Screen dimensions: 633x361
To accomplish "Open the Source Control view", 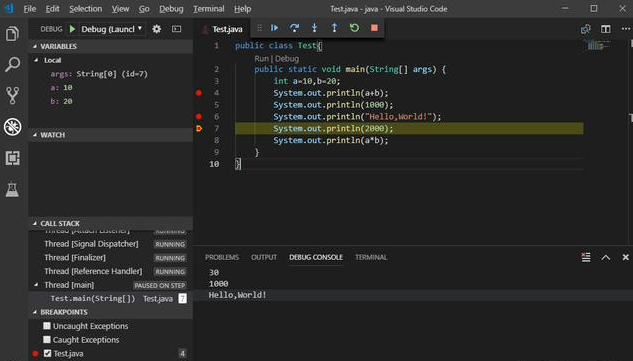I will (x=13, y=95).
